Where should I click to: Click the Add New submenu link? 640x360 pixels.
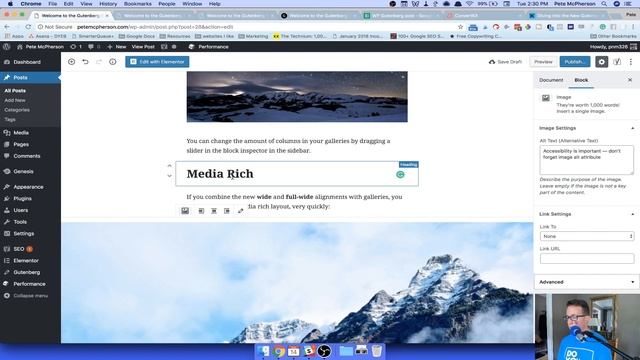pos(15,100)
